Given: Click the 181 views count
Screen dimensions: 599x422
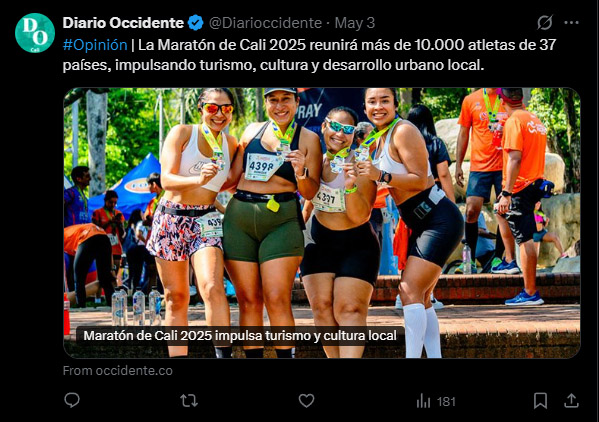Looking at the screenshot, I should click(x=446, y=401).
